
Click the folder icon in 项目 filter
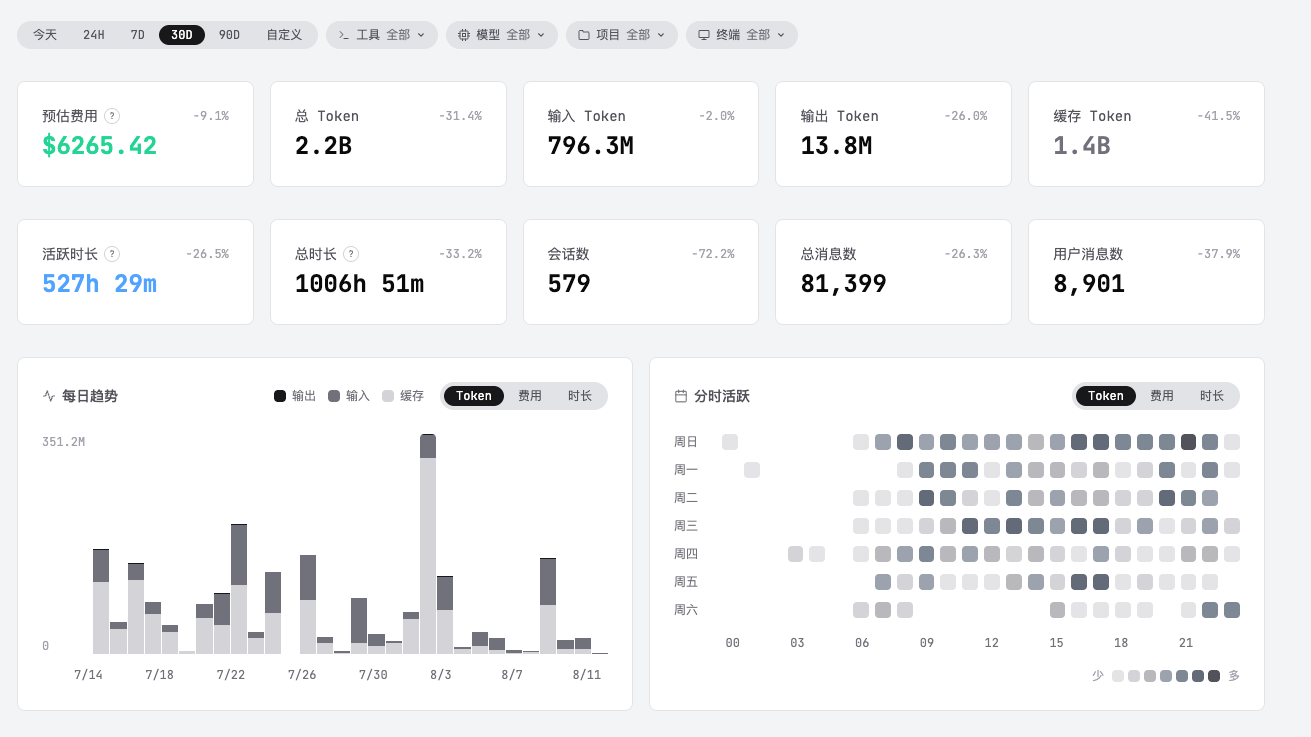(584, 35)
